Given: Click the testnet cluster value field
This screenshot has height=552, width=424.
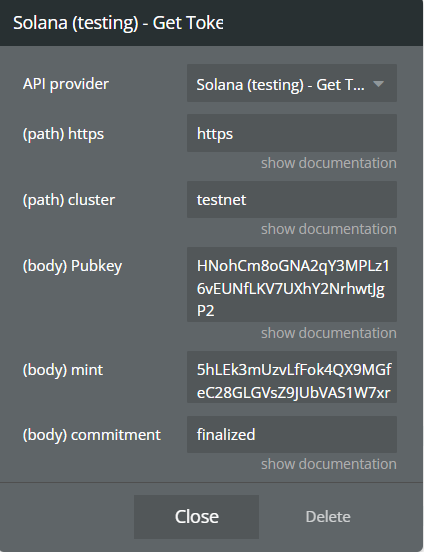Looking at the screenshot, I should 292,199.
